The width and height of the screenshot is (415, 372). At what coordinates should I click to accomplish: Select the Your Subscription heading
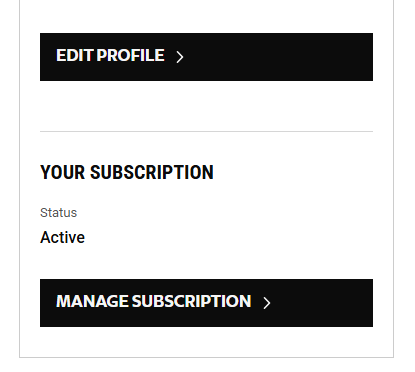[127, 172]
